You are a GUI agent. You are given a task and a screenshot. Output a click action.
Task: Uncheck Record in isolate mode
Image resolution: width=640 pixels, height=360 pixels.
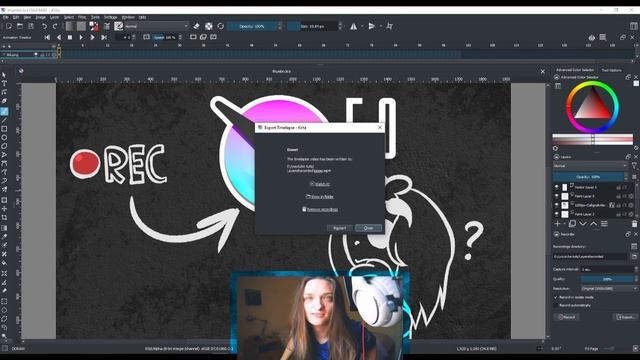coord(556,297)
